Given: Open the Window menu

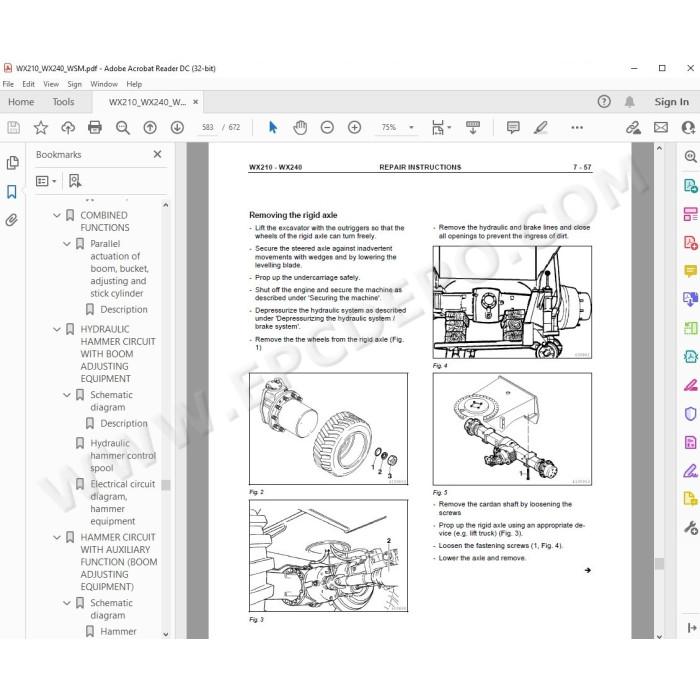Looking at the screenshot, I should click(104, 84).
